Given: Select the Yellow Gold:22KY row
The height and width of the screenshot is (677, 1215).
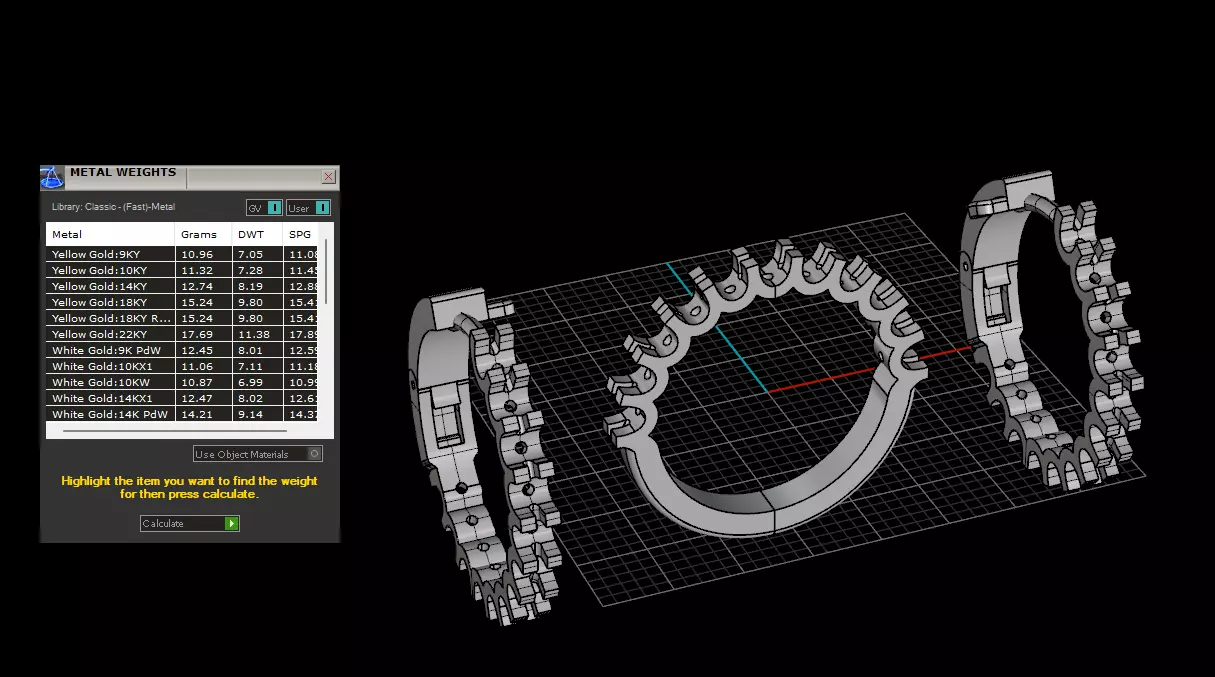Looking at the screenshot, I should coord(182,334).
